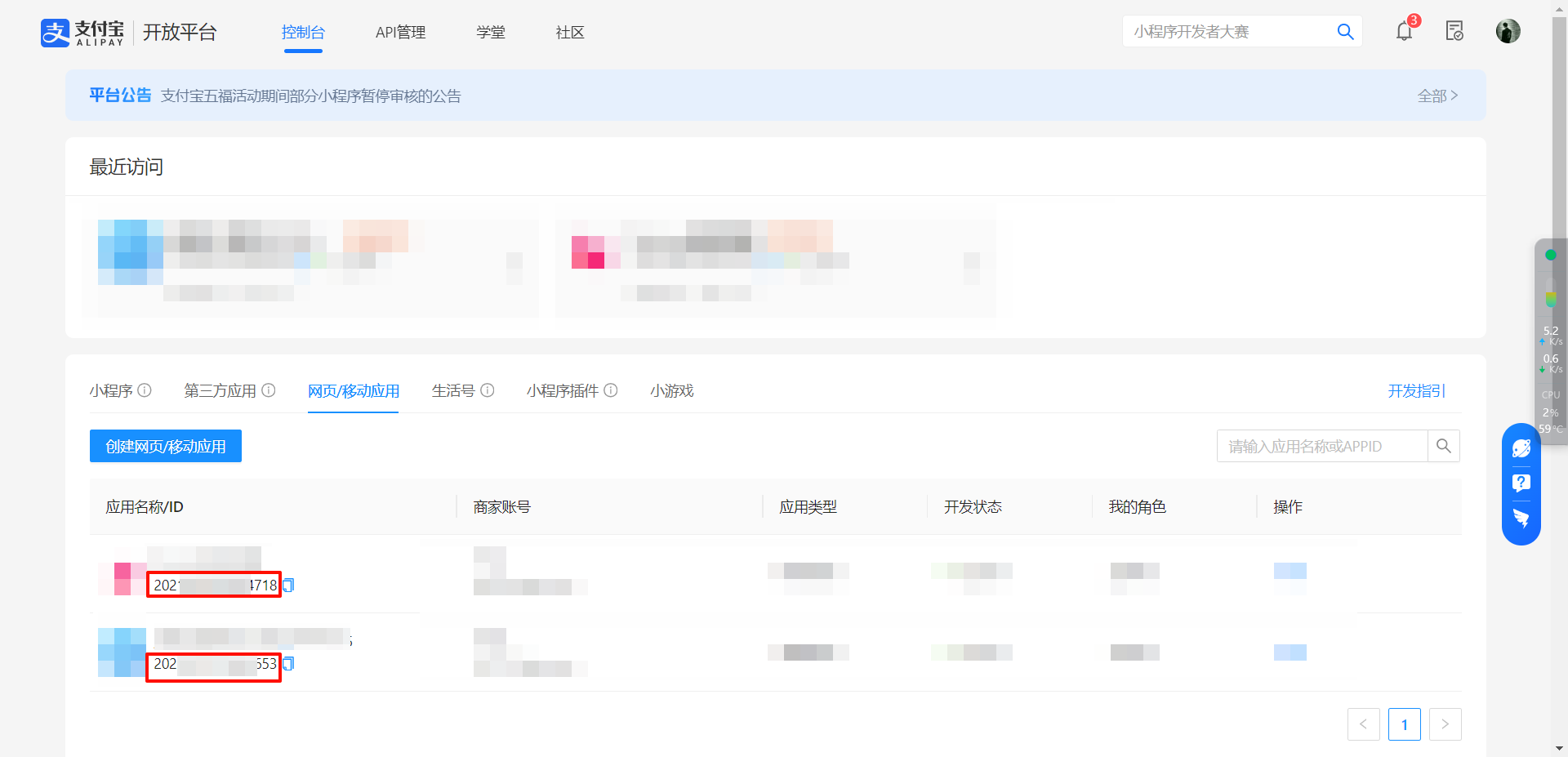Open the document checklist icon in header
The height and width of the screenshot is (757, 1568).
1454,32
